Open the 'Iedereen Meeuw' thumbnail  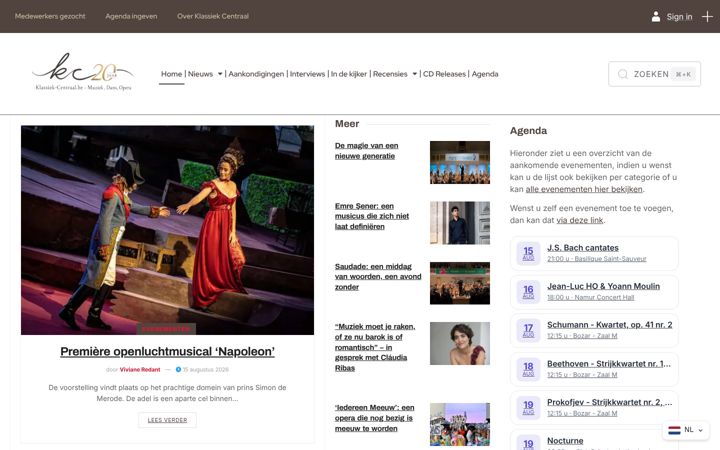point(460,424)
